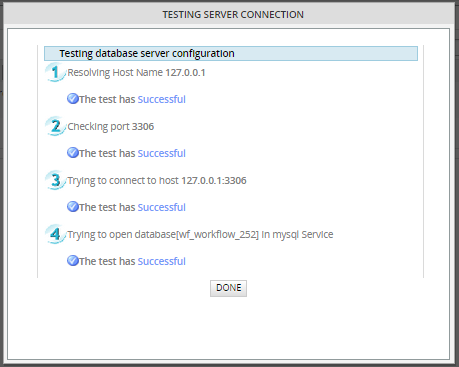Viewport: 459px width, 367px height.
Task: Click Trying to open database wf_workflow_252 text
Action: pyautogui.click(x=200, y=235)
